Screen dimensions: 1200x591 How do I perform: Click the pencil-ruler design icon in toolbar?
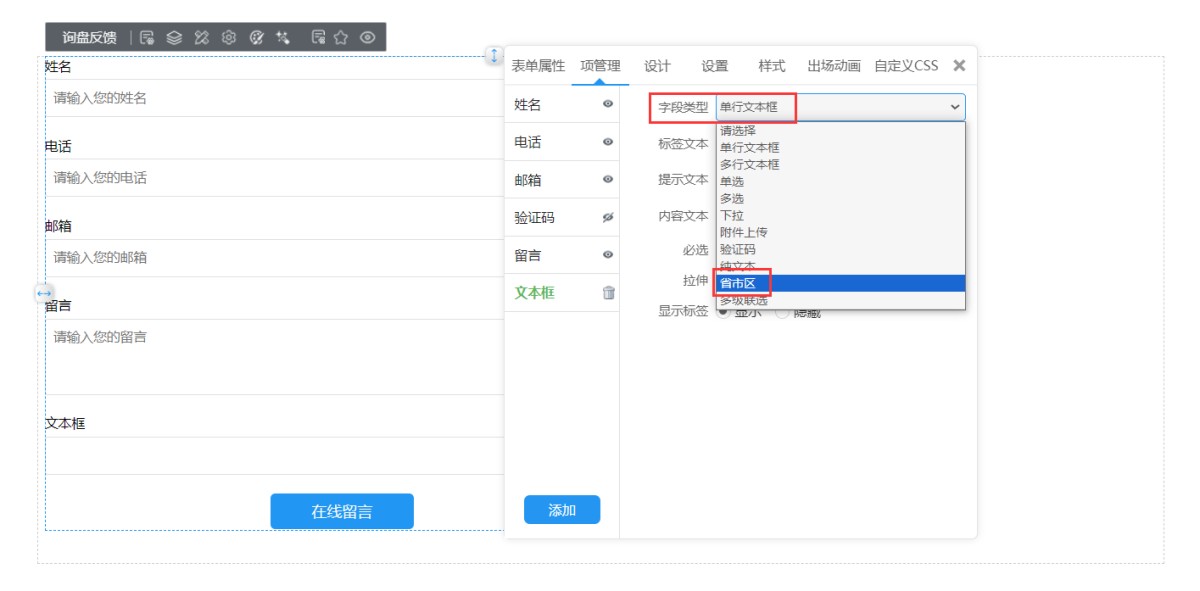(x=201, y=38)
